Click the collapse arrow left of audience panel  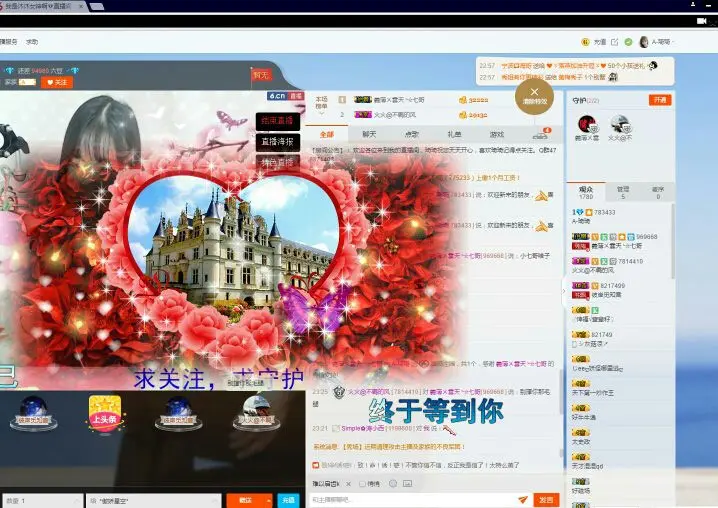click(563, 291)
